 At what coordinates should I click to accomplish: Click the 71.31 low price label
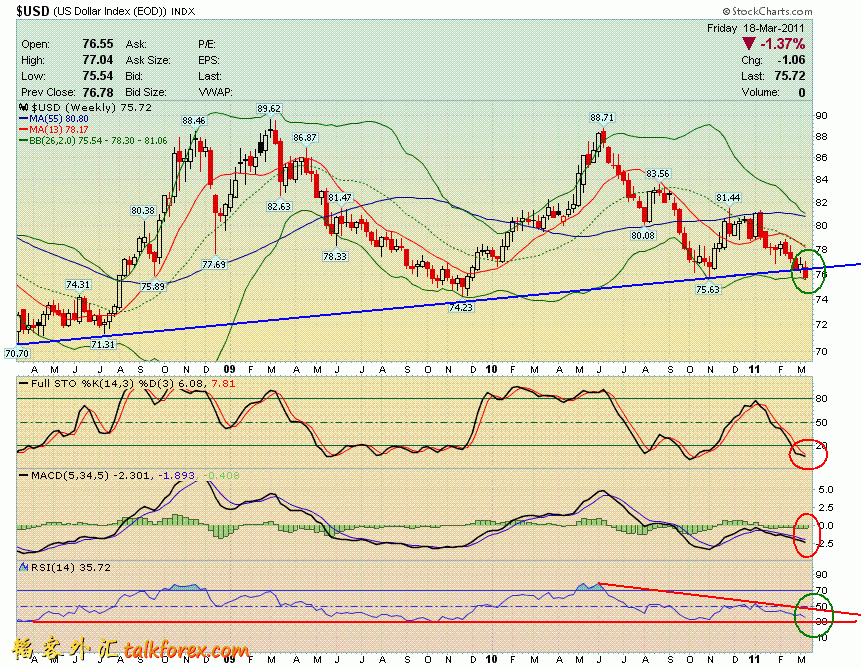pos(103,344)
